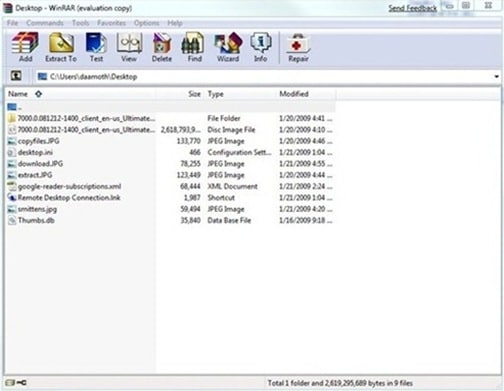Click the Delete toolbar icon
504x391 pixels.
[x=162, y=43]
